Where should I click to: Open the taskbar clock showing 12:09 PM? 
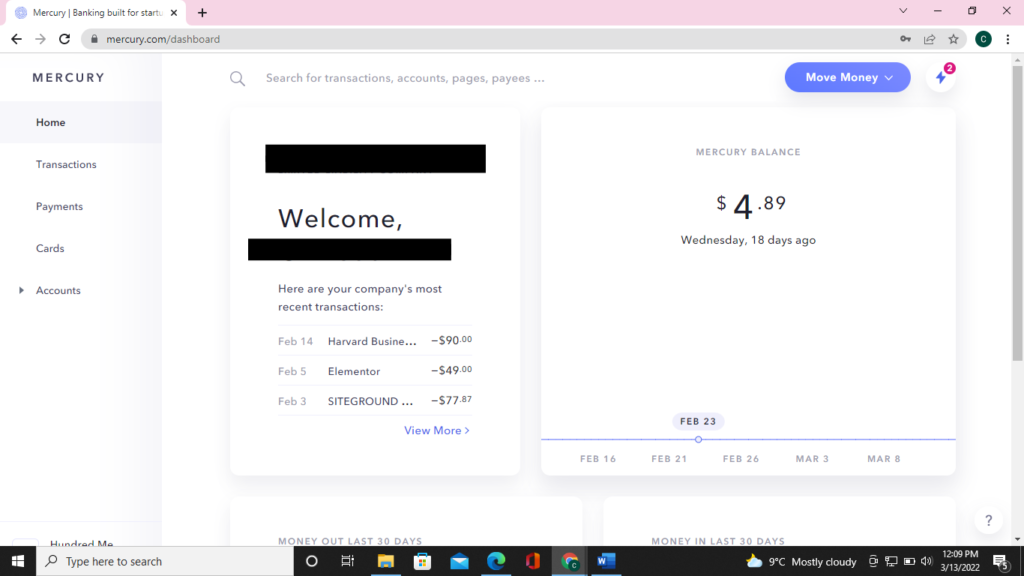pos(959,561)
